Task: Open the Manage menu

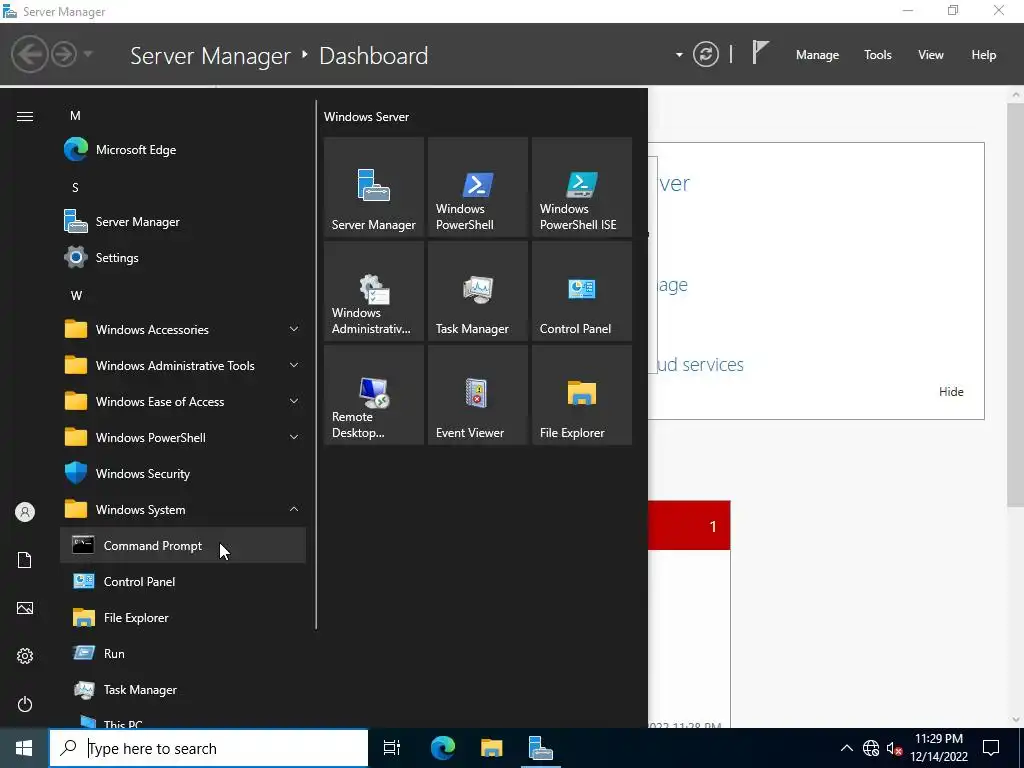Action: [817, 55]
